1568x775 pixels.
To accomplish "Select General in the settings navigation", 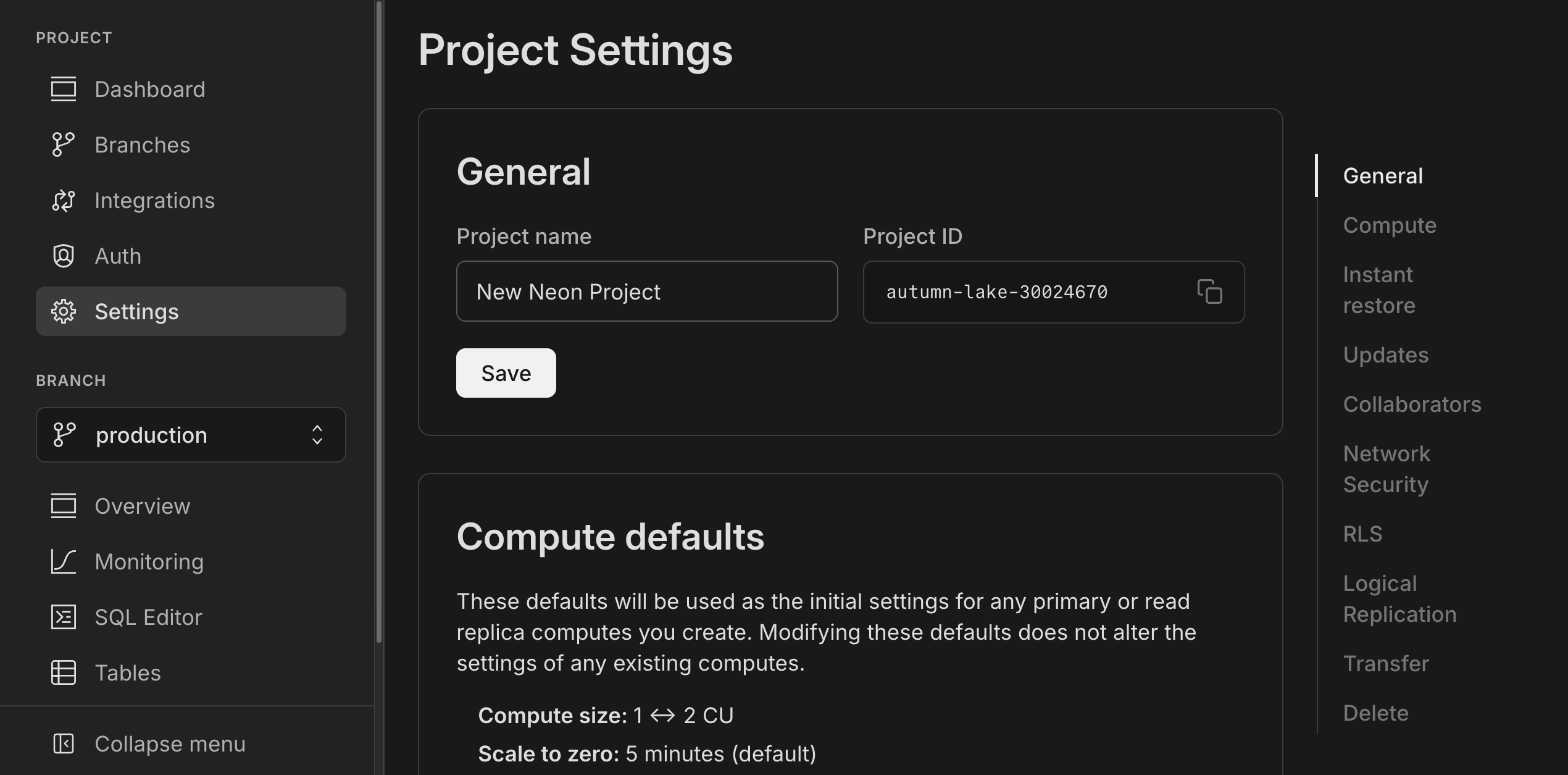I will (1382, 175).
